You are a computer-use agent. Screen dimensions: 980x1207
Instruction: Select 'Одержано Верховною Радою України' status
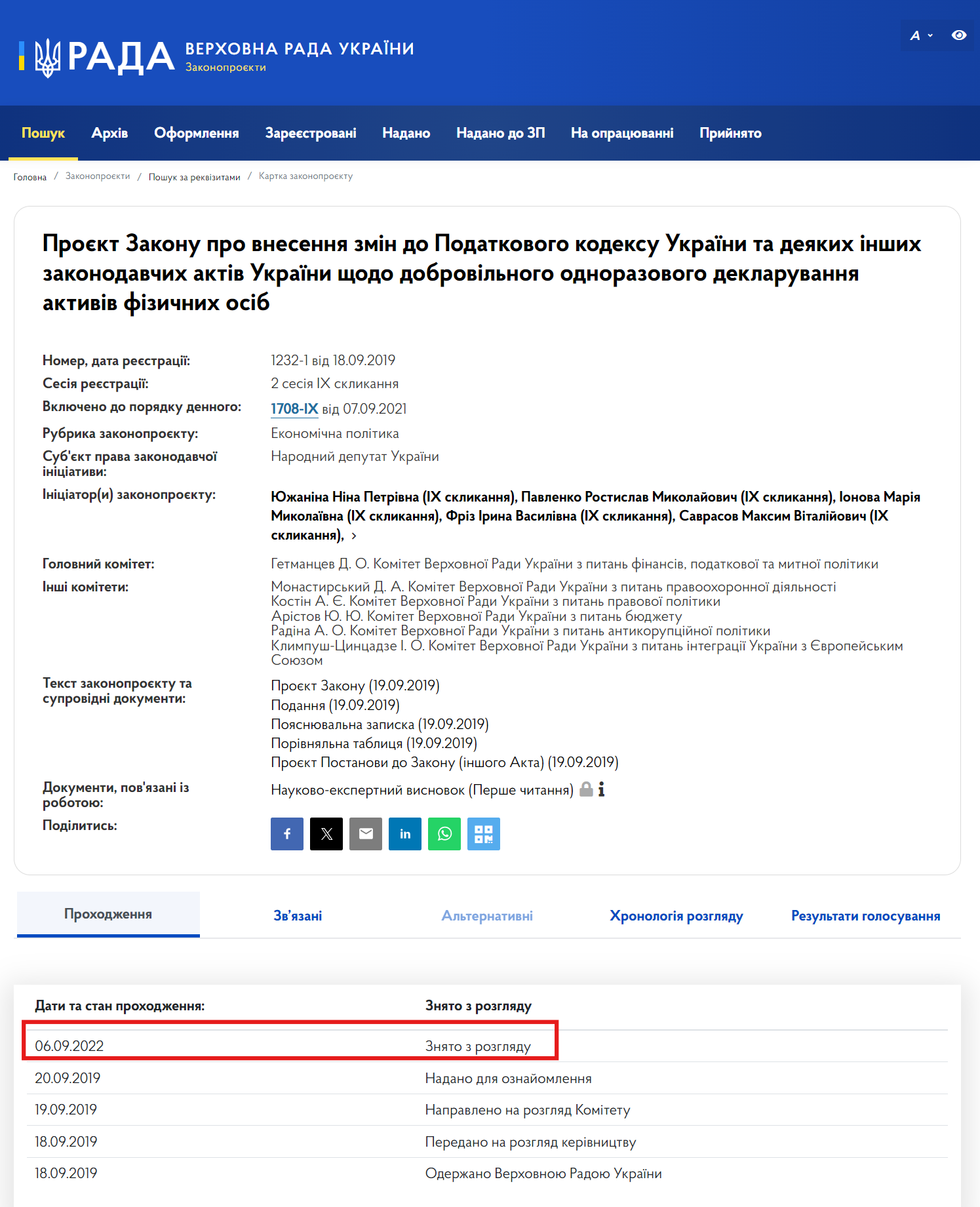[543, 1174]
